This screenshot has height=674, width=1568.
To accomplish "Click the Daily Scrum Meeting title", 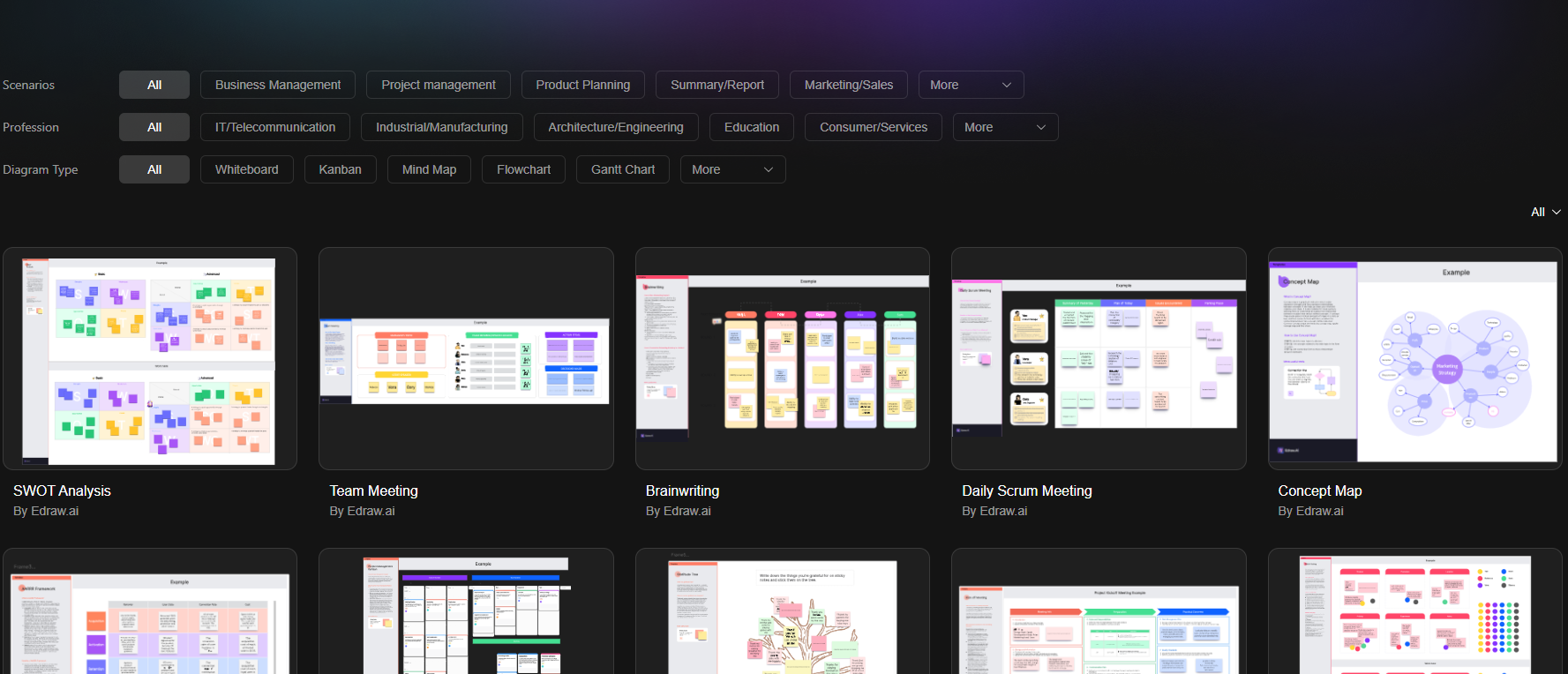I will tap(1027, 491).
